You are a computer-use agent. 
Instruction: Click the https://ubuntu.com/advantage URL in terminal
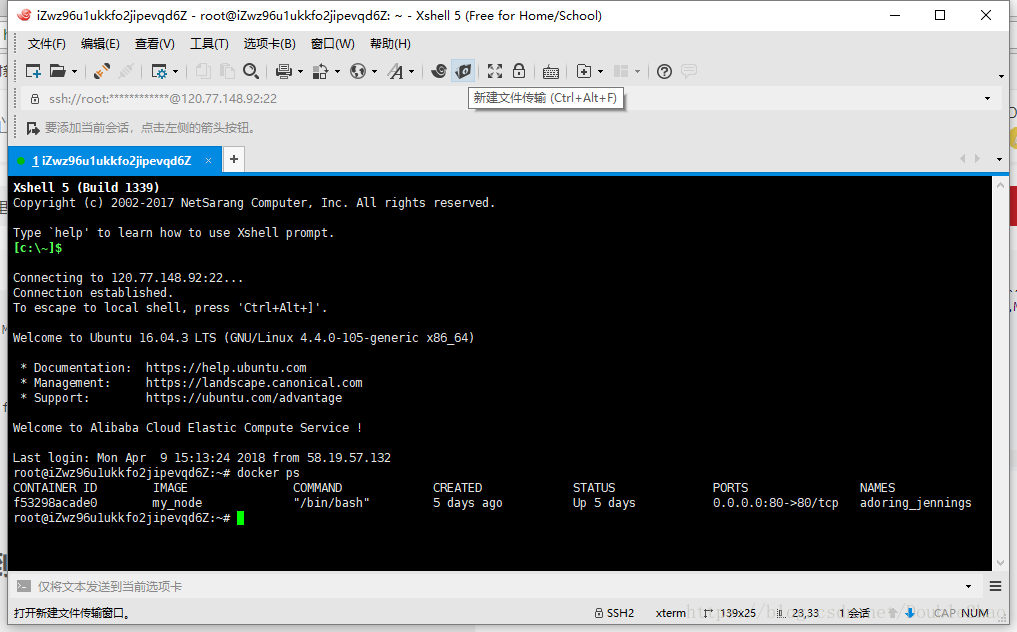point(243,398)
